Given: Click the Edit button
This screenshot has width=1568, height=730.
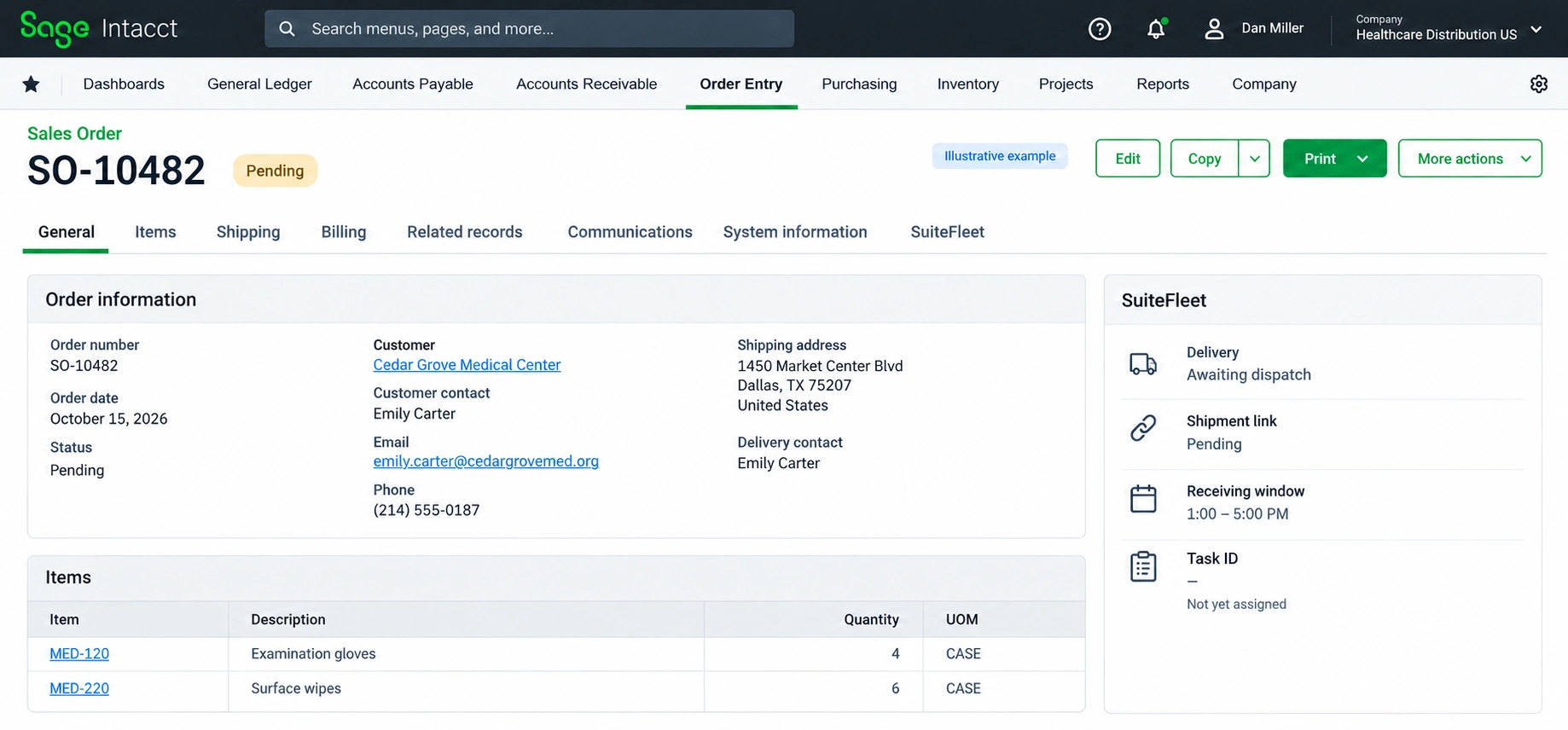Looking at the screenshot, I should 1128,159.
